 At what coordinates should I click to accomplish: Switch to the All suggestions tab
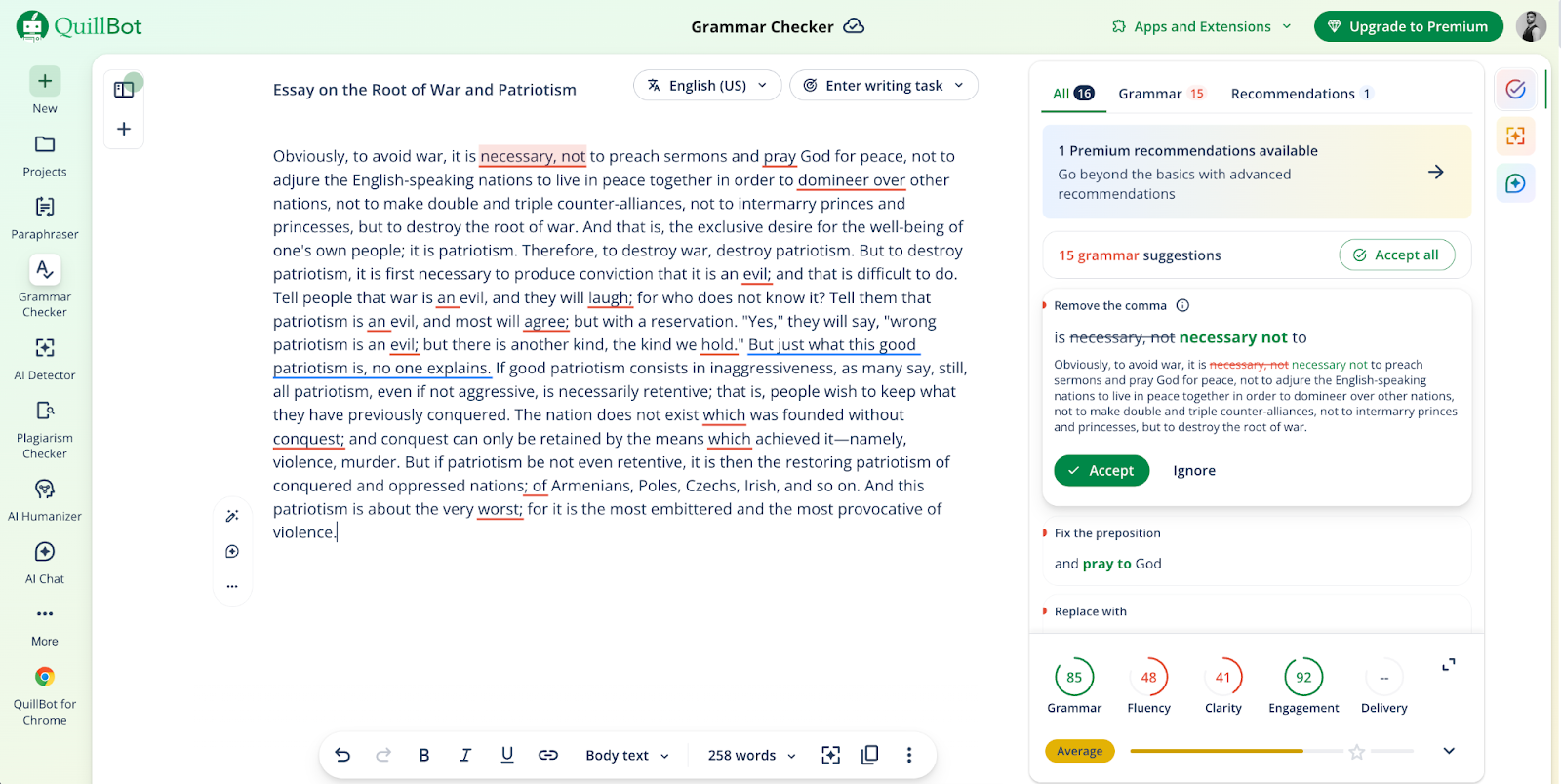1073,94
